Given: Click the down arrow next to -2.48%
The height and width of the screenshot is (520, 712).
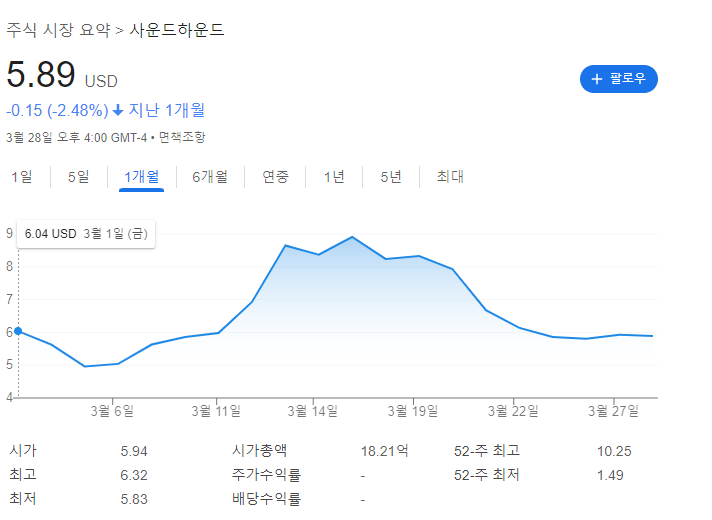Looking at the screenshot, I should (x=118, y=110).
